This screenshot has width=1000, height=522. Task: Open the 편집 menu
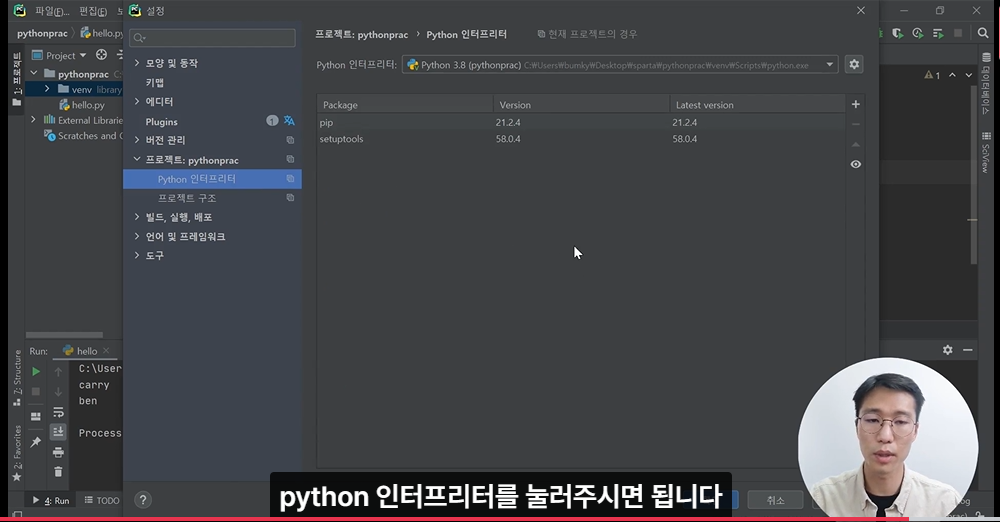pyautogui.click(x=92, y=11)
